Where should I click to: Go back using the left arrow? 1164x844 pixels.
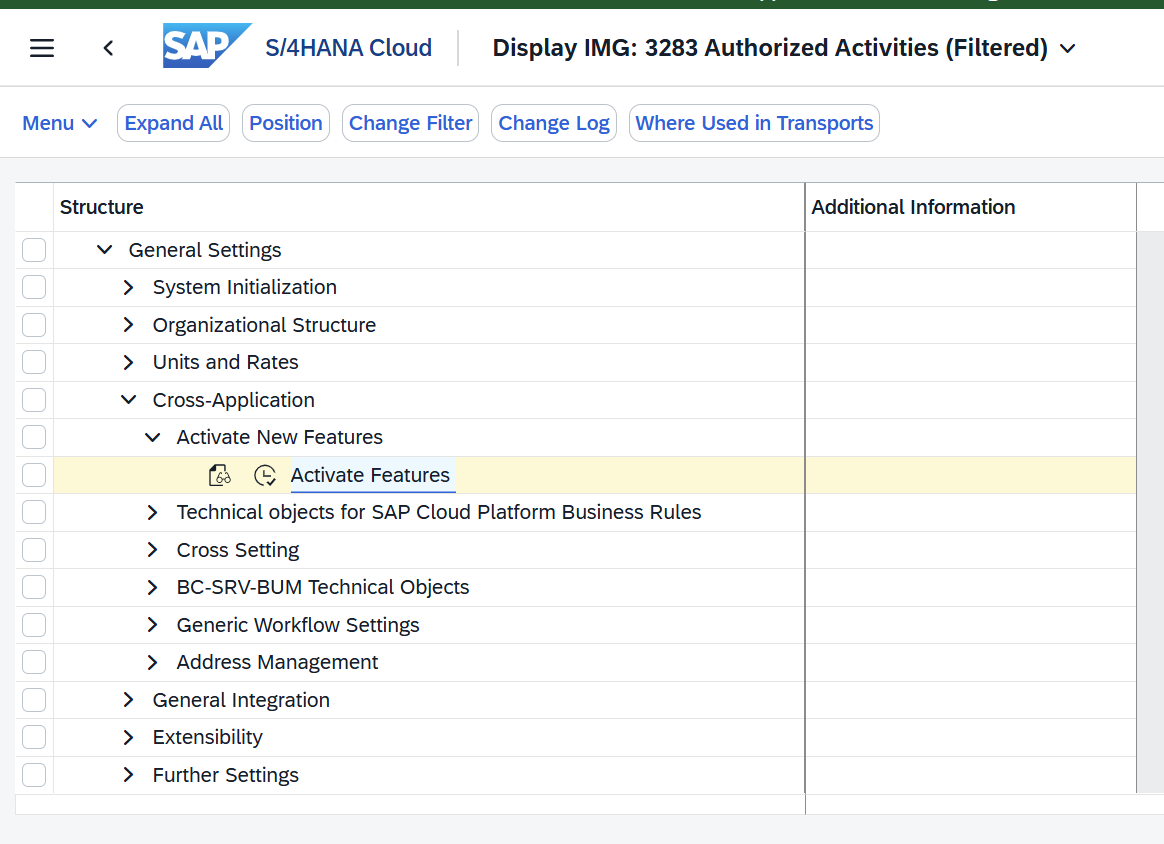click(108, 48)
